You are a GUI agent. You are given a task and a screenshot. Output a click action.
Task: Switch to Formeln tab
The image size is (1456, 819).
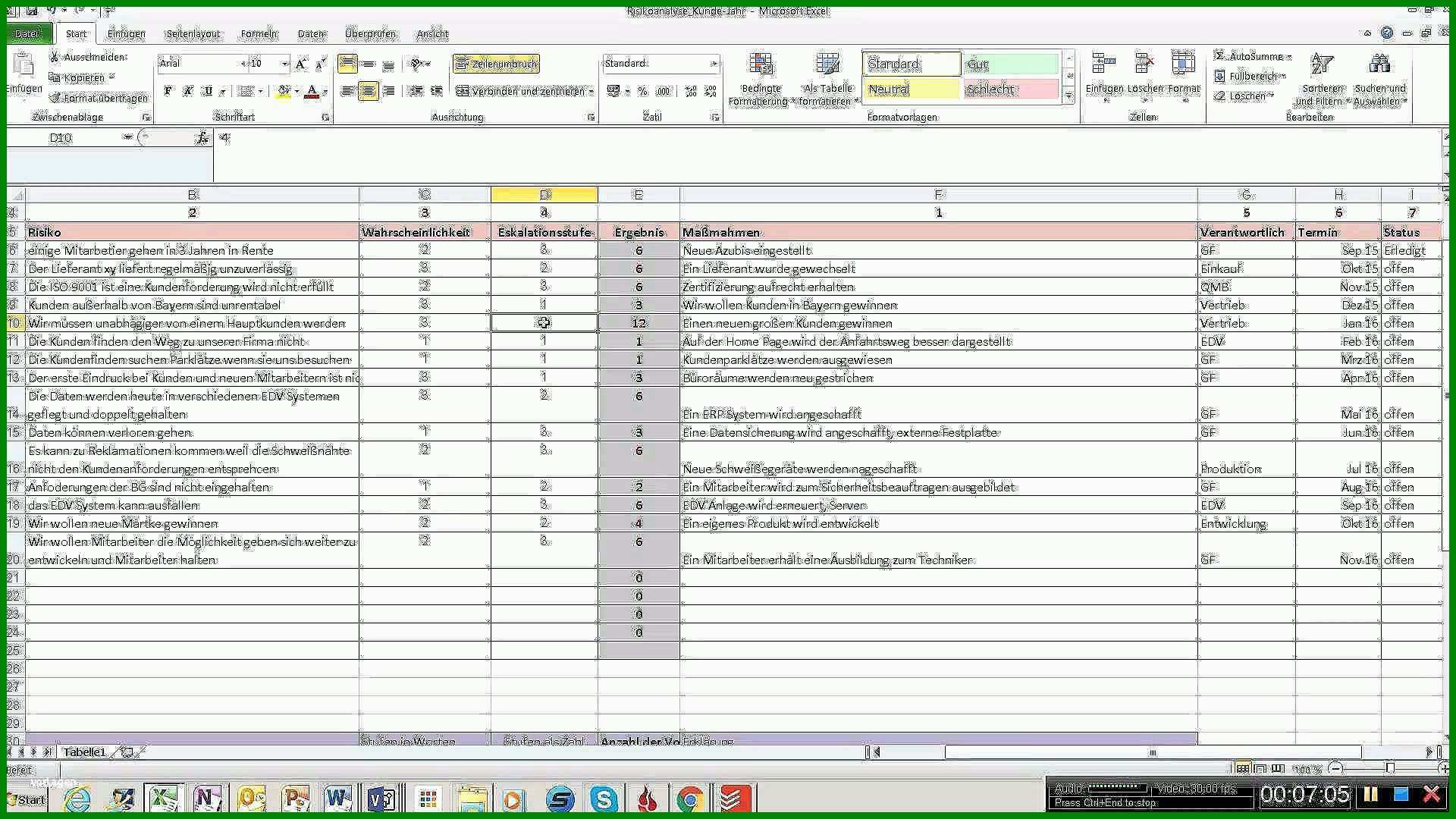(x=259, y=33)
